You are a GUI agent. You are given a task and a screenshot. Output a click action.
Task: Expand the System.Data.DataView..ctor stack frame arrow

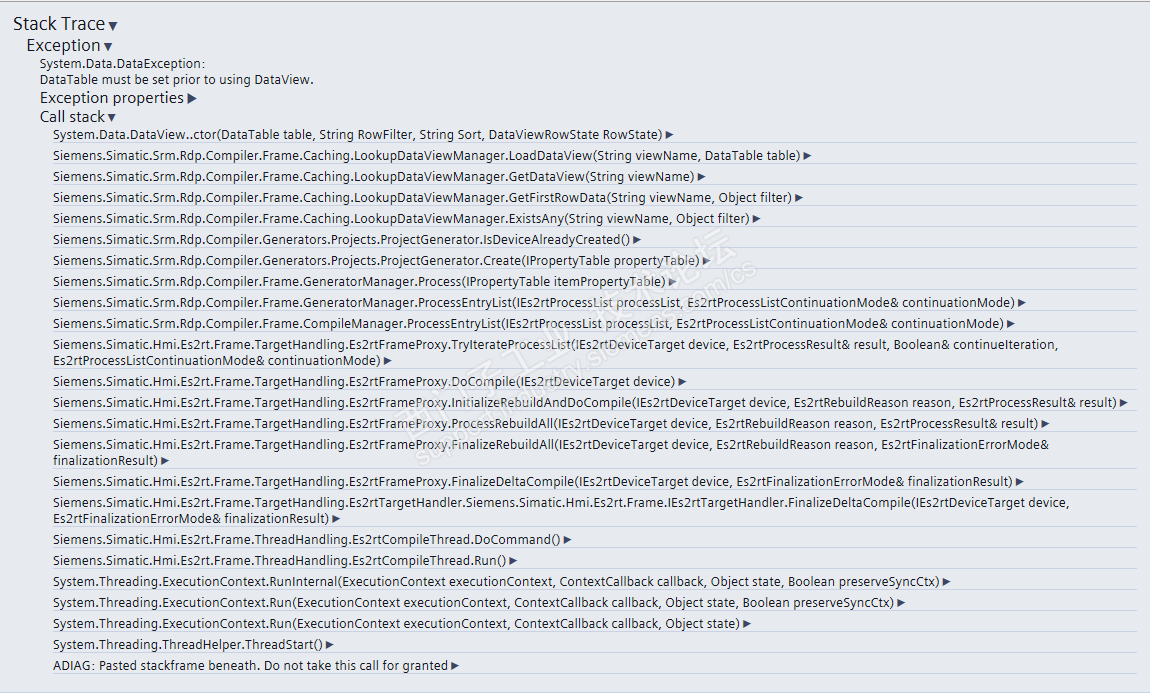click(670, 135)
